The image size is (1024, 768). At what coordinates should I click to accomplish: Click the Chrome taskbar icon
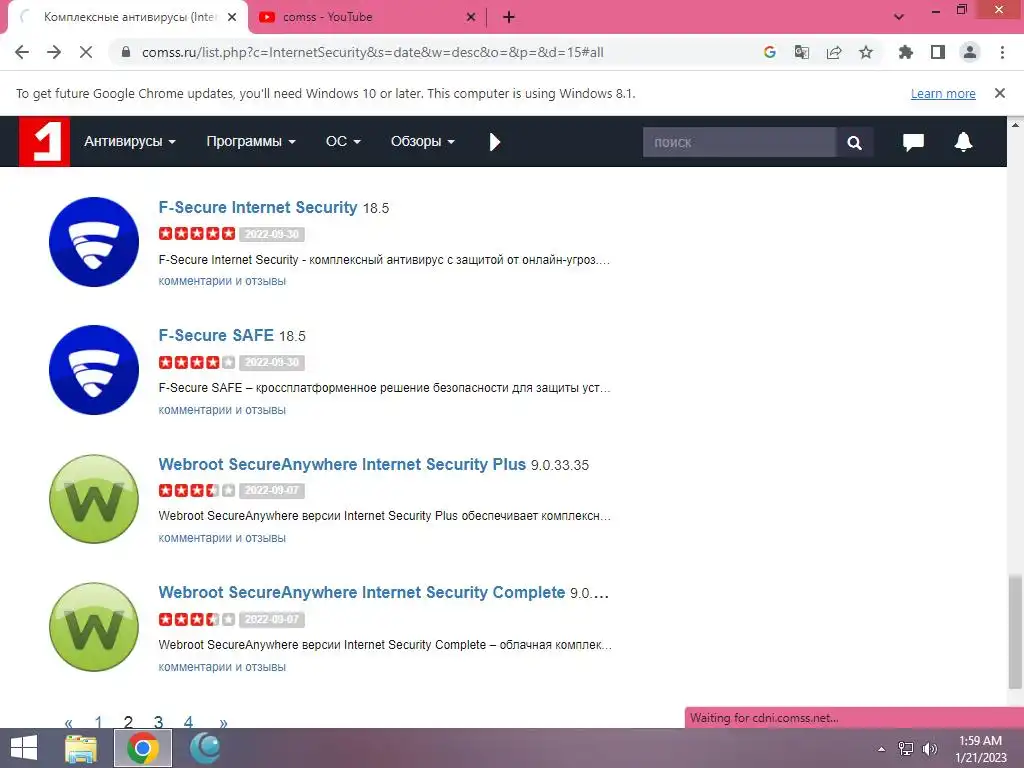(143, 748)
